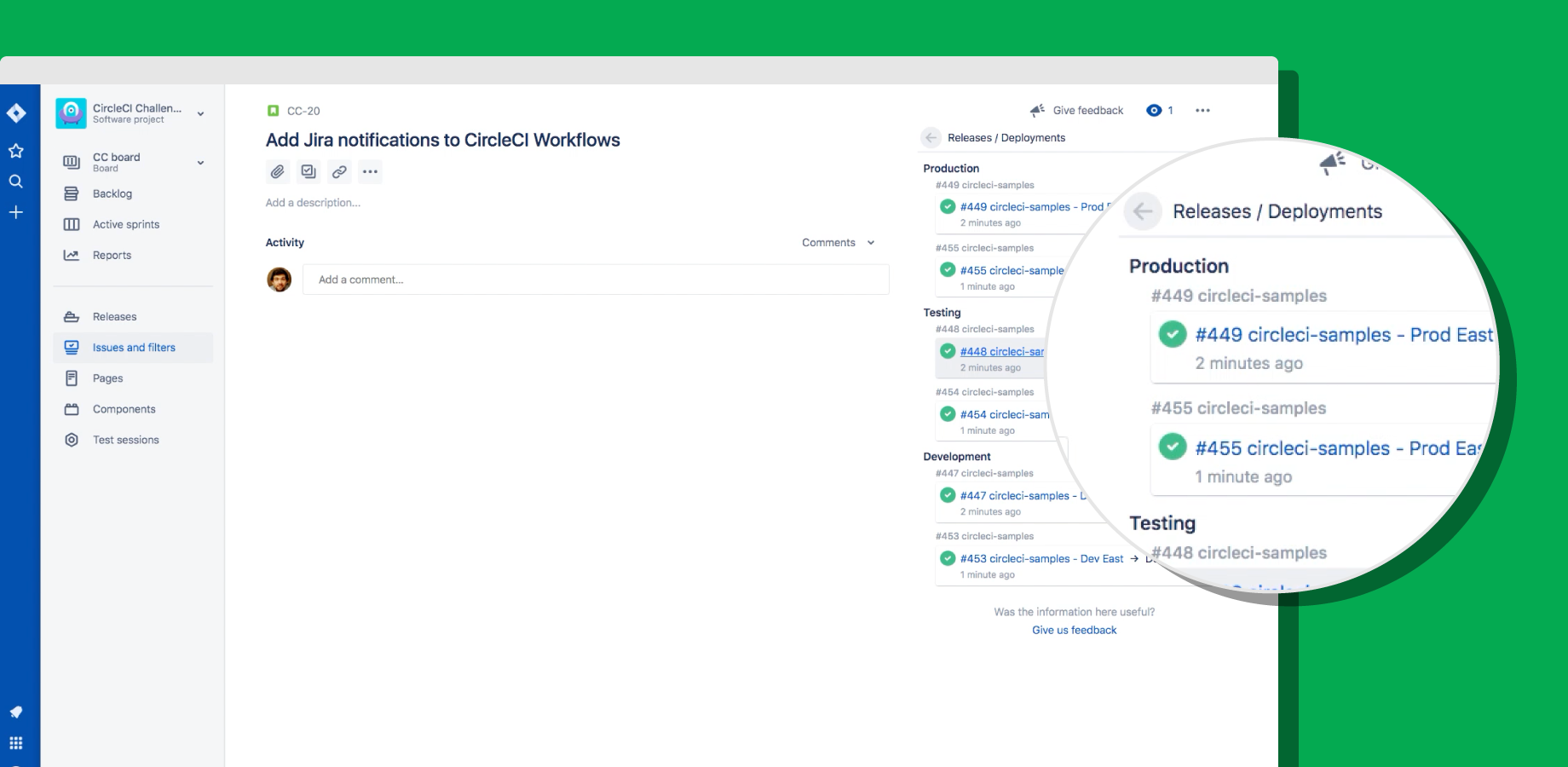Click the attachment paperclip icon
Screen dimensions: 1568x767
(x=278, y=171)
